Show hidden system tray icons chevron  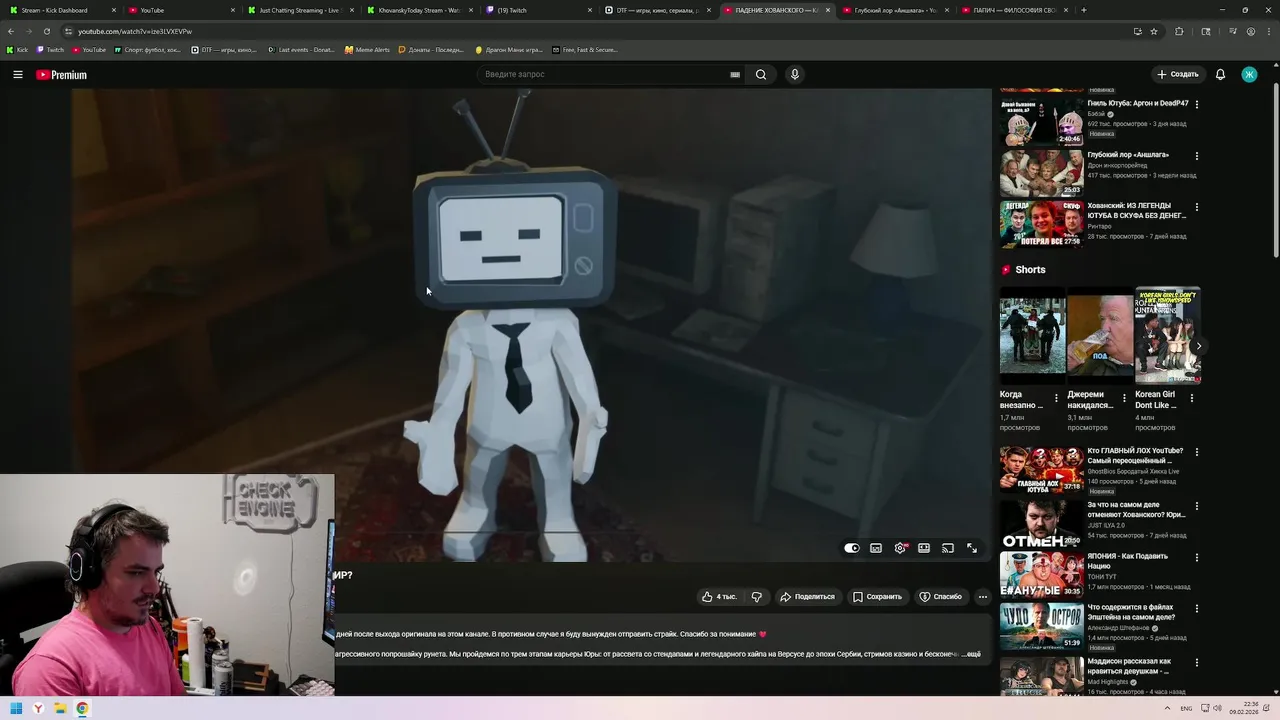click(1166, 708)
